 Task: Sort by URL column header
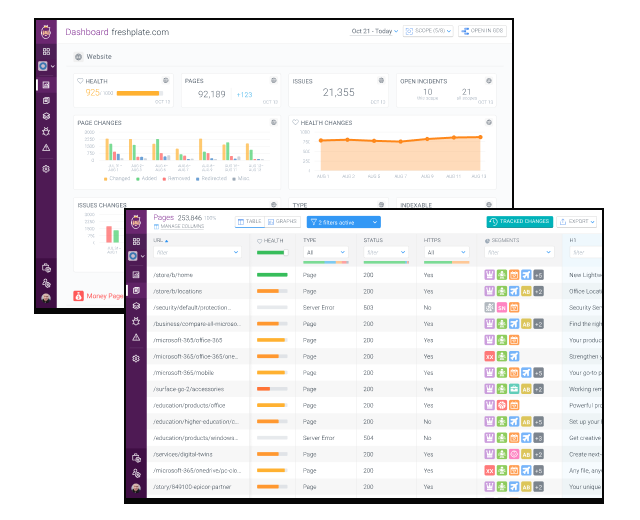pos(160,240)
